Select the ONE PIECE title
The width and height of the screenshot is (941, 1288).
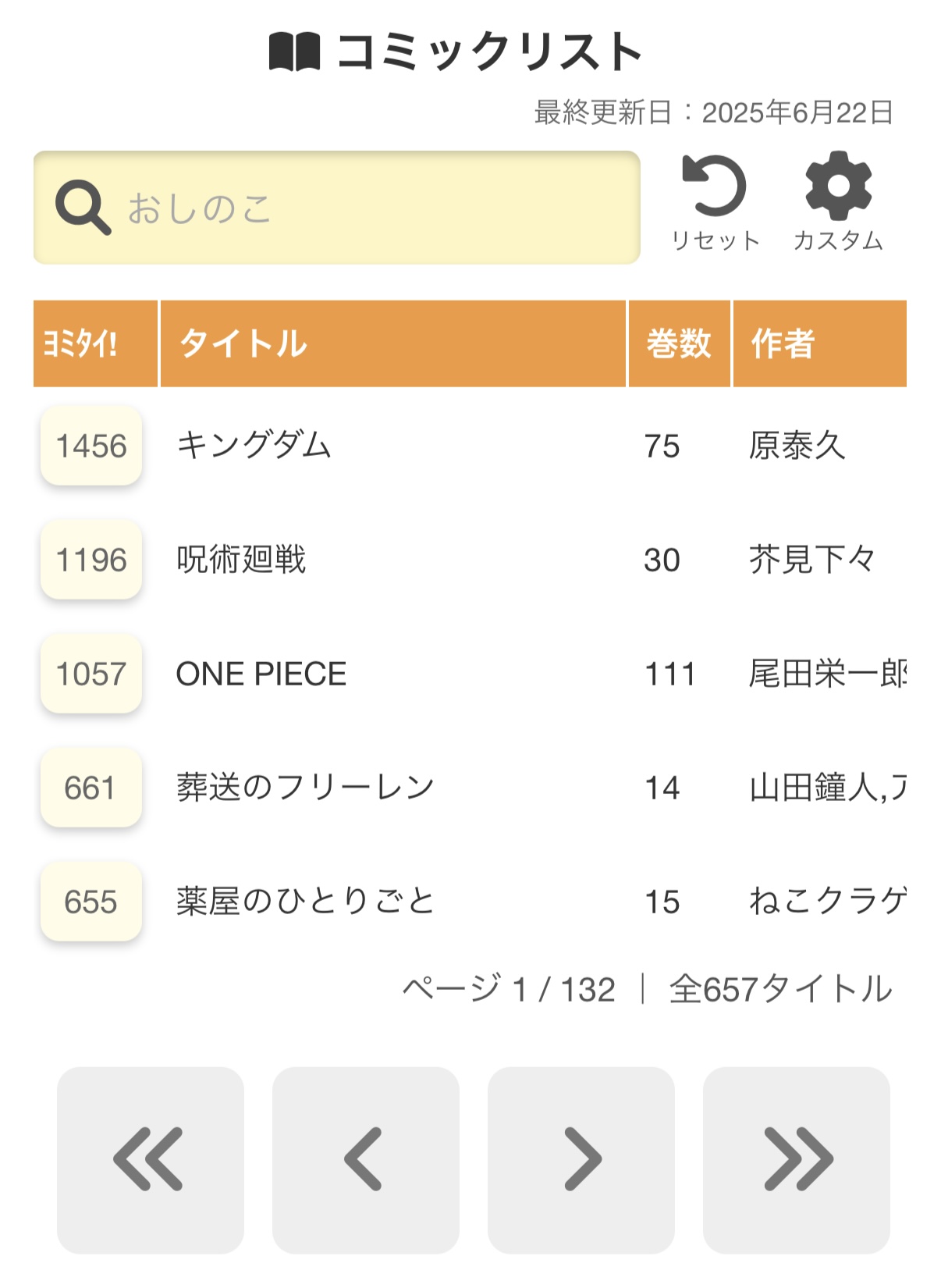click(261, 674)
